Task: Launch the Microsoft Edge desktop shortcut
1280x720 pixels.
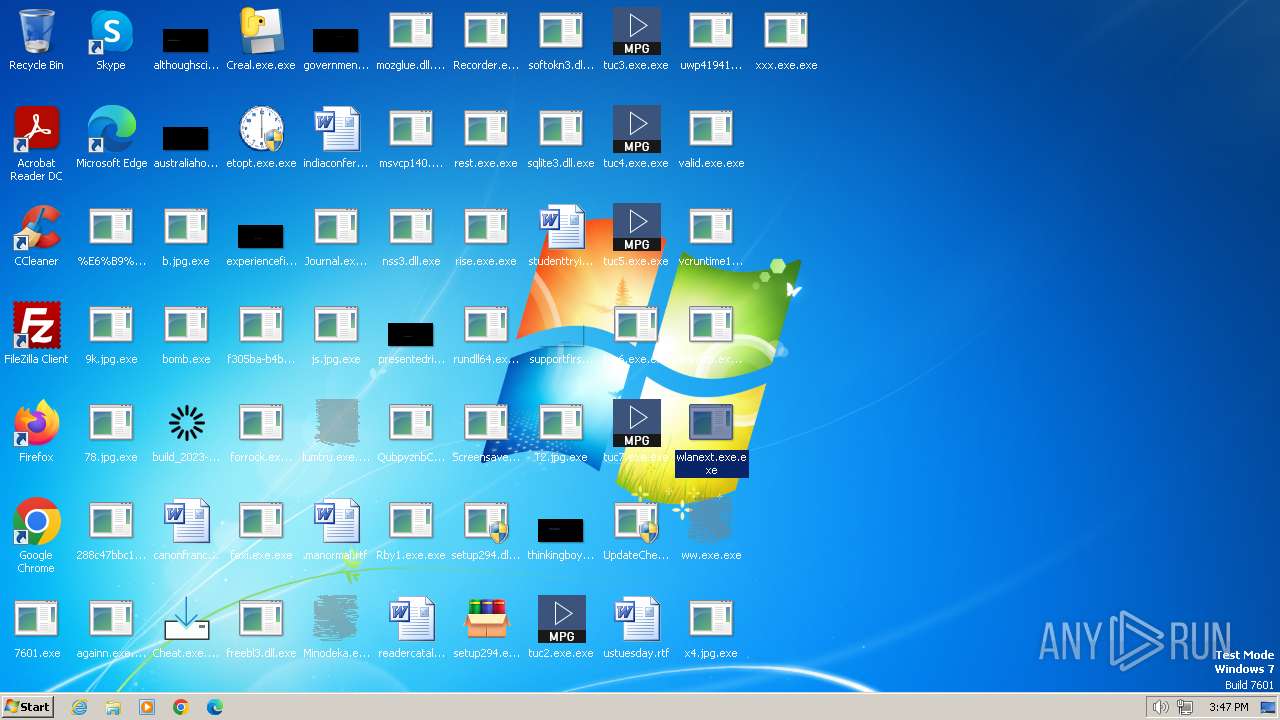Action: pyautogui.click(x=111, y=130)
